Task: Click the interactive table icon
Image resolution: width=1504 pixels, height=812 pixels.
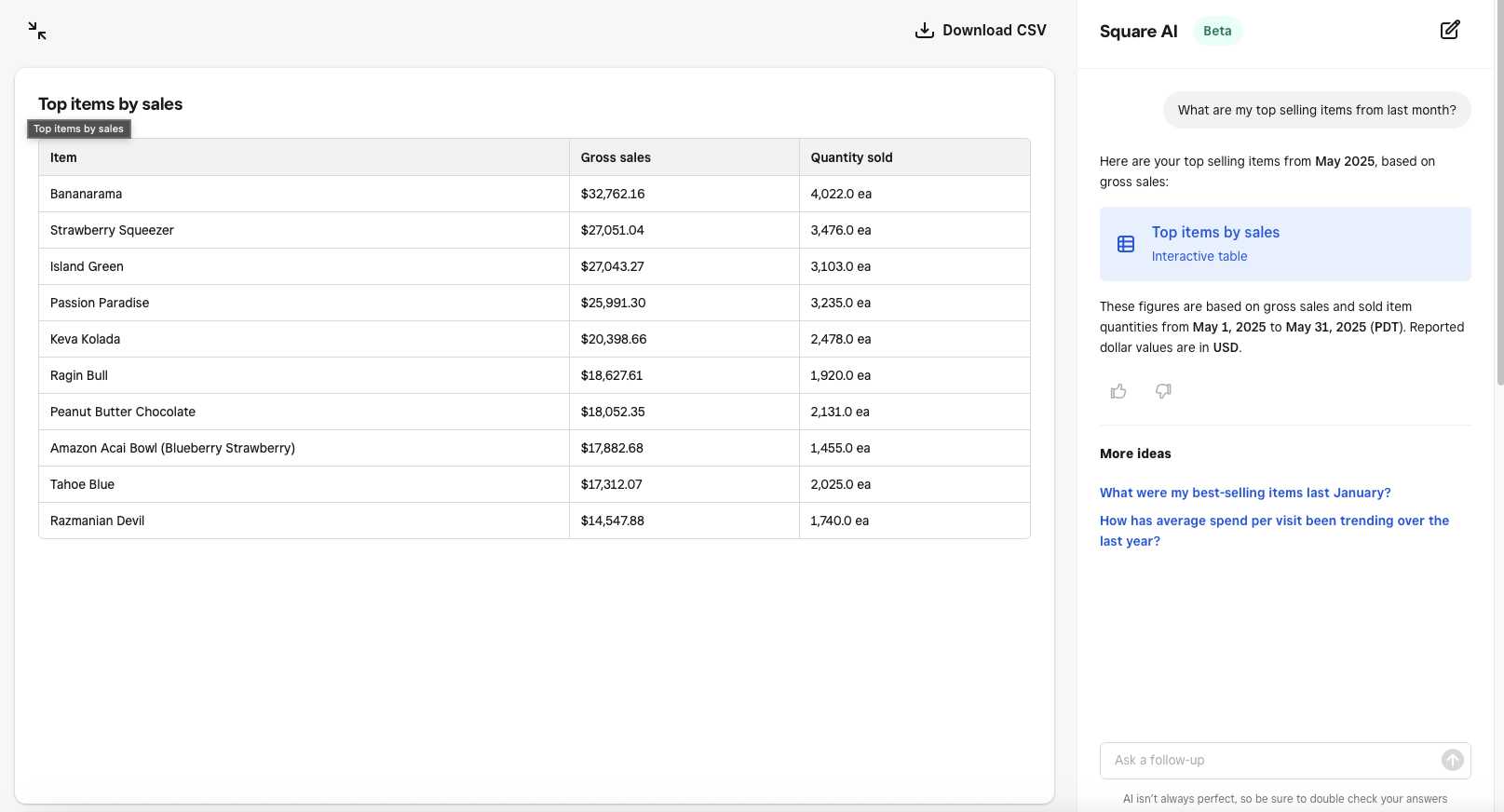Action: coord(1126,244)
